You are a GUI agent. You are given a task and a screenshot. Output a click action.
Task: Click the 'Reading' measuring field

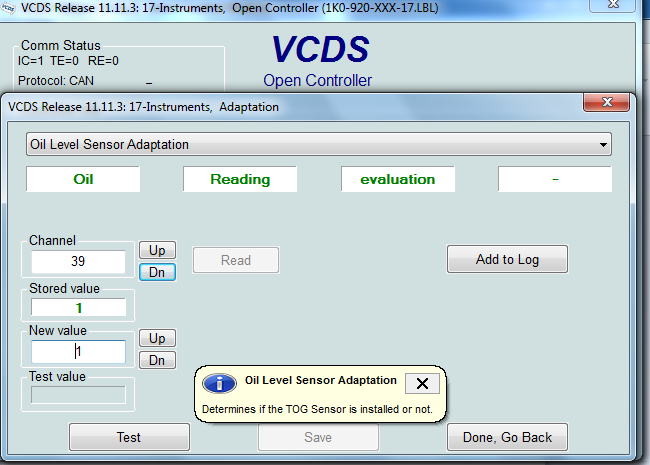pyautogui.click(x=240, y=179)
